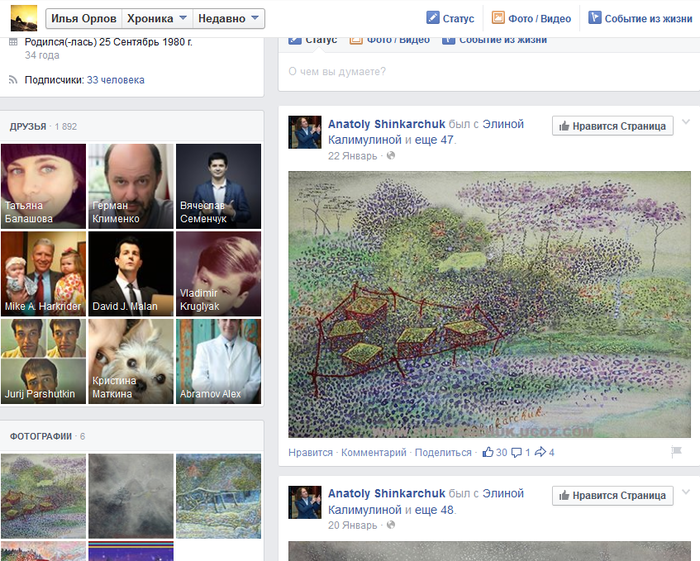Click the birthday calendar icon beside Родился(-лась)
700x561 pixels.
pyautogui.click(x=13, y=42)
